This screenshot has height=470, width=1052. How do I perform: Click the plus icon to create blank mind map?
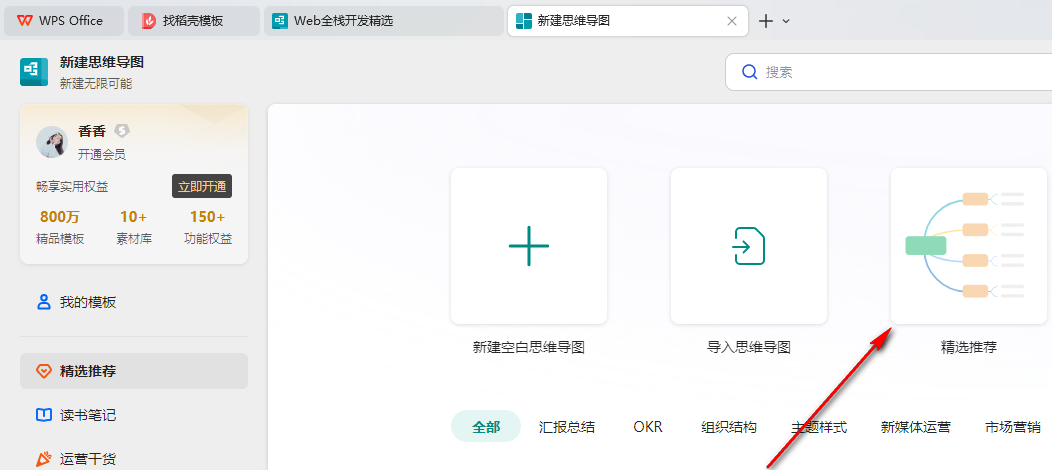529,246
